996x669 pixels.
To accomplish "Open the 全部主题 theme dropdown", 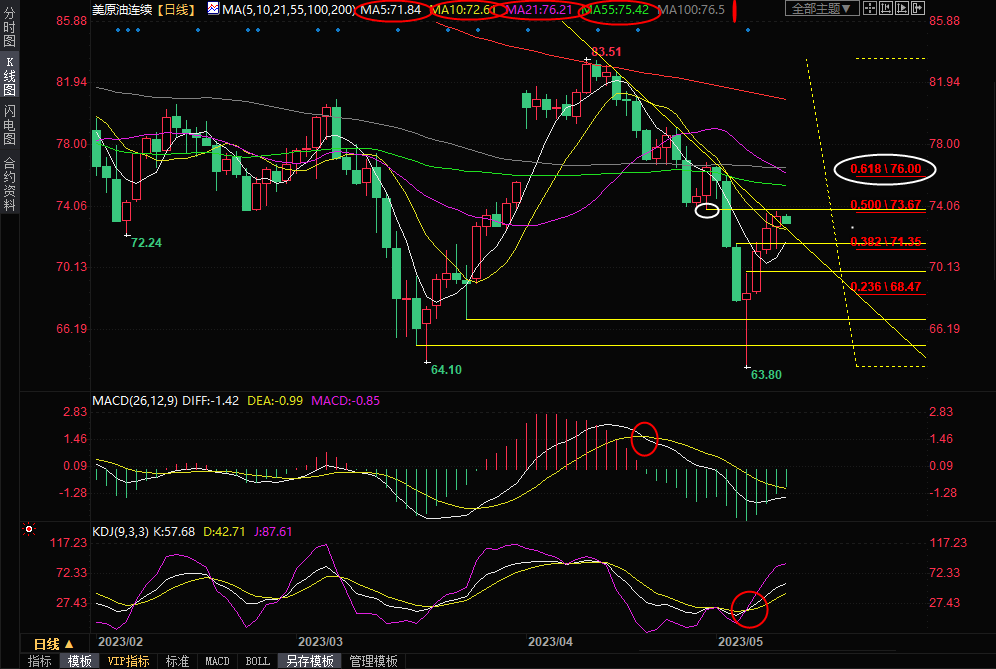I will point(822,8).
